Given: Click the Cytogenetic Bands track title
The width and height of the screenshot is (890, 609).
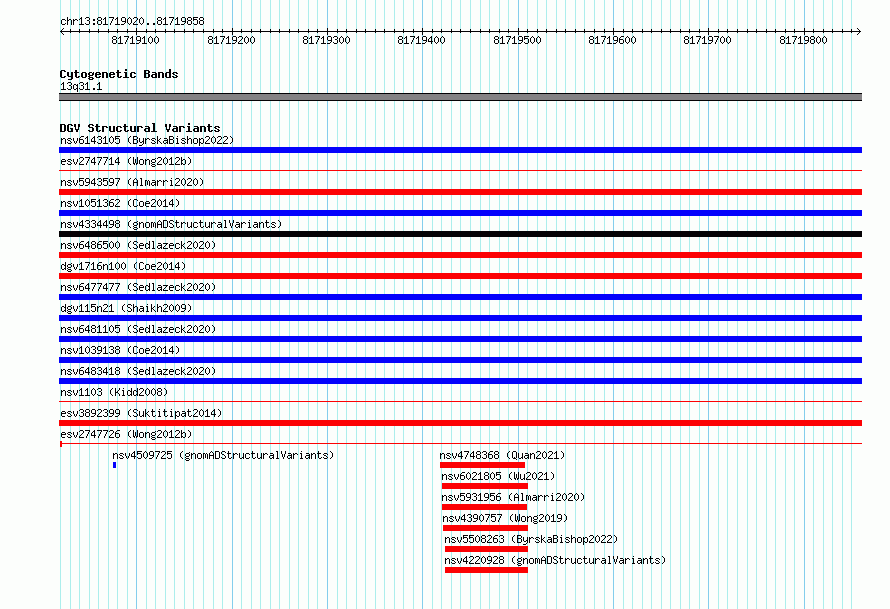Looking at the screenshot, I should [119, 74].
